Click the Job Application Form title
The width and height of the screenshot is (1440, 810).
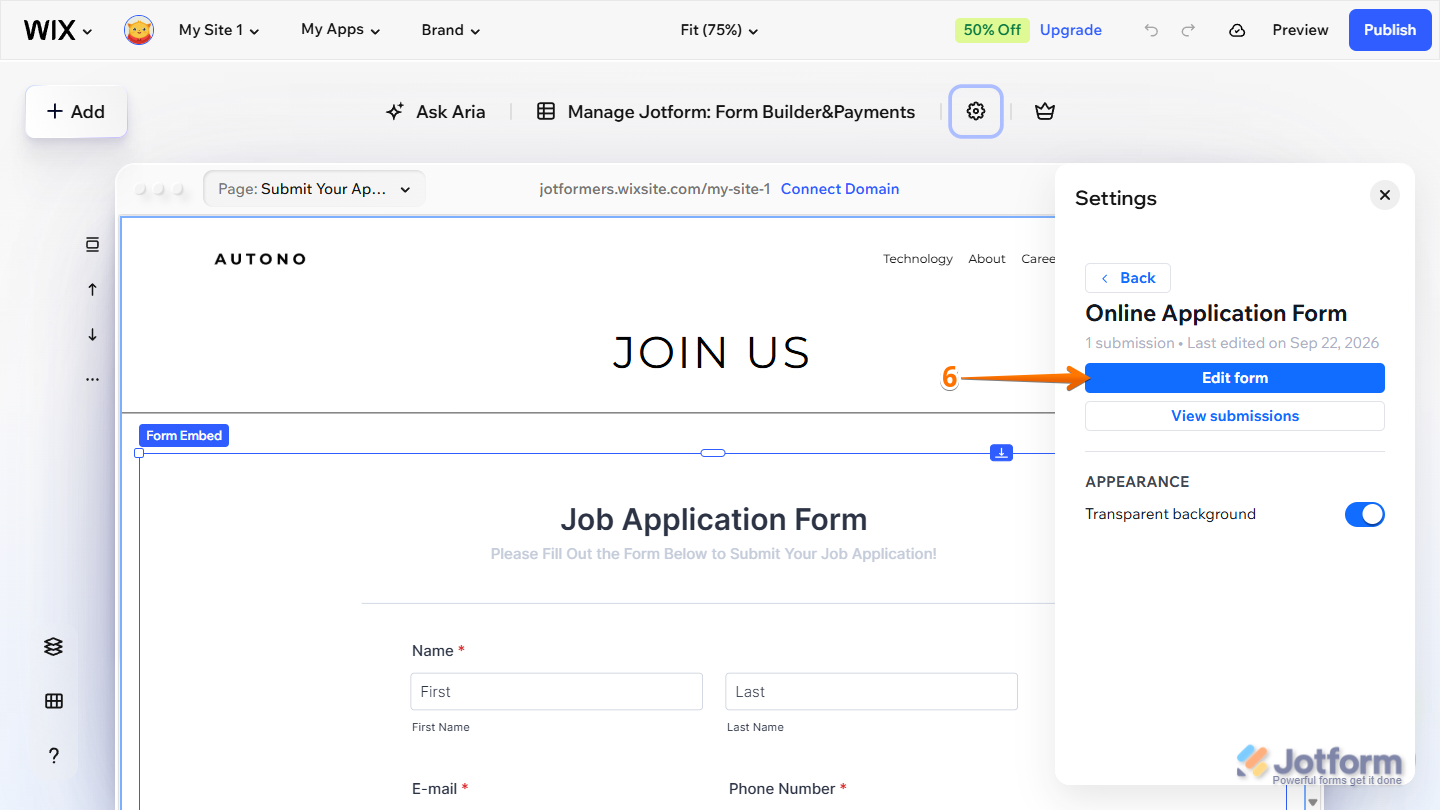713,519
